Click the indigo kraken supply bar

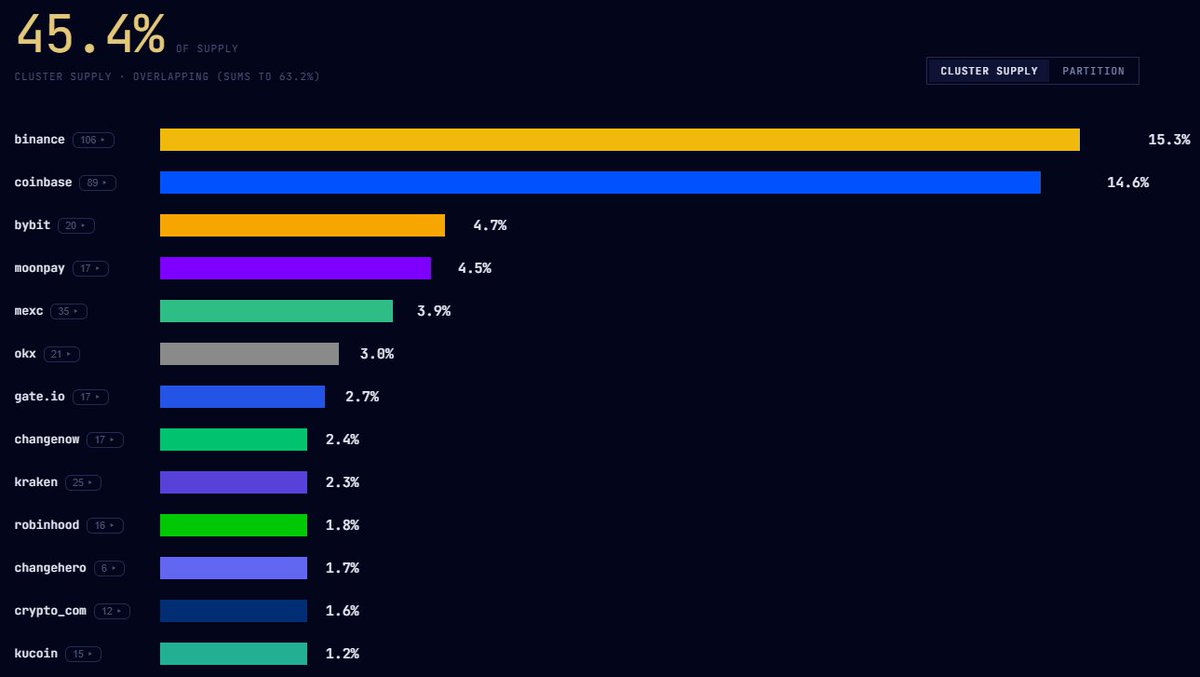[x=233, y=482]
